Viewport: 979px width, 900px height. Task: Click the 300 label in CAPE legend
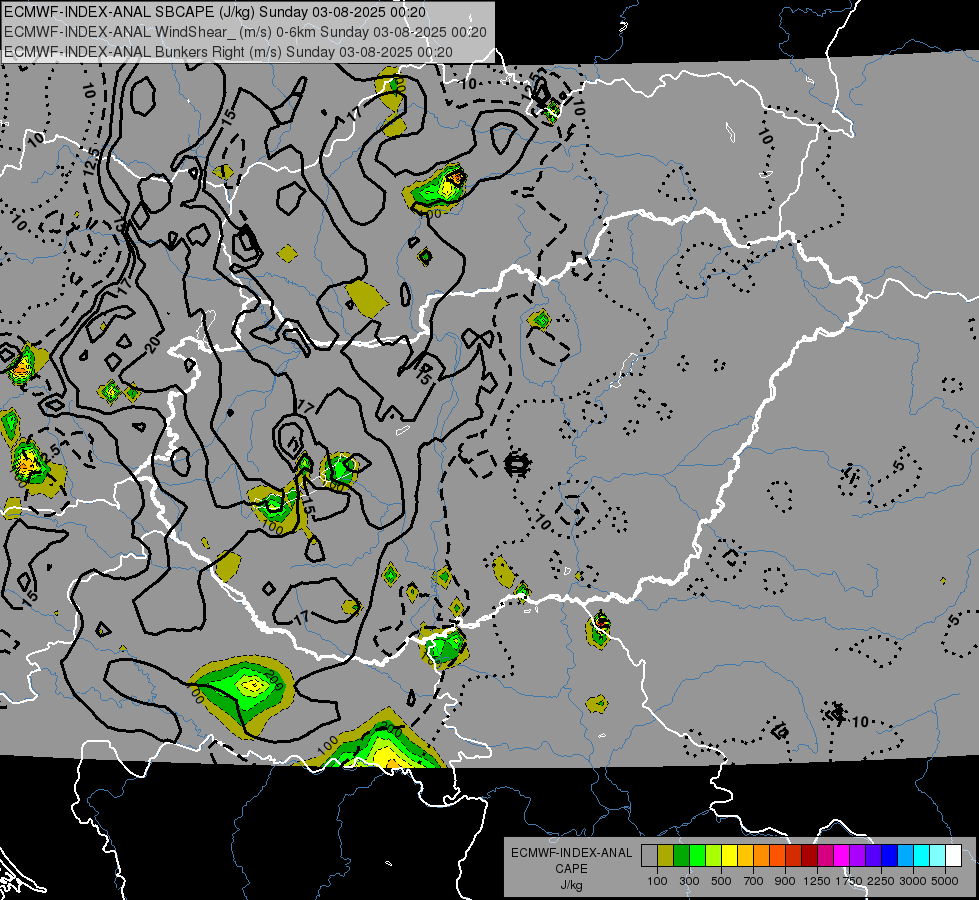click(x=689, y=881)
